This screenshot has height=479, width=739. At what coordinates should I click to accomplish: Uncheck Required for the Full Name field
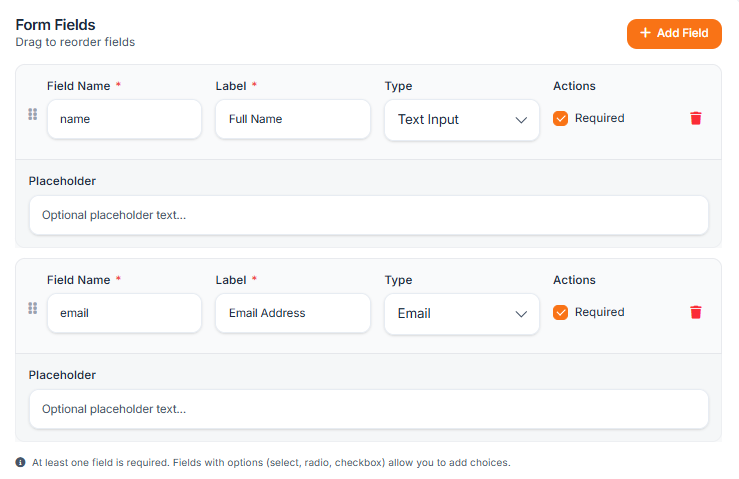click(561, 118)
